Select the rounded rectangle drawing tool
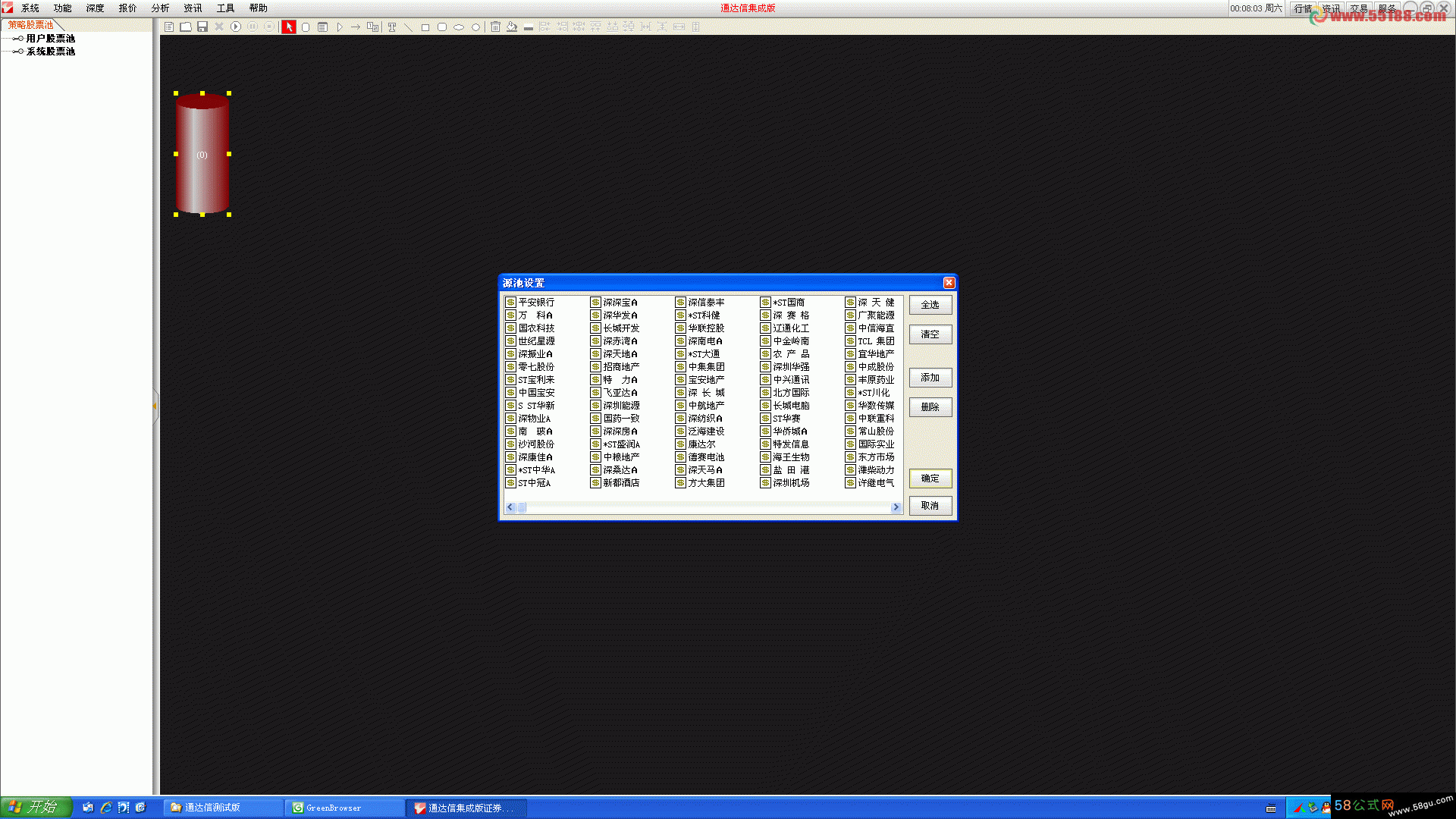Screen dimensions: 1456x819 442,27
